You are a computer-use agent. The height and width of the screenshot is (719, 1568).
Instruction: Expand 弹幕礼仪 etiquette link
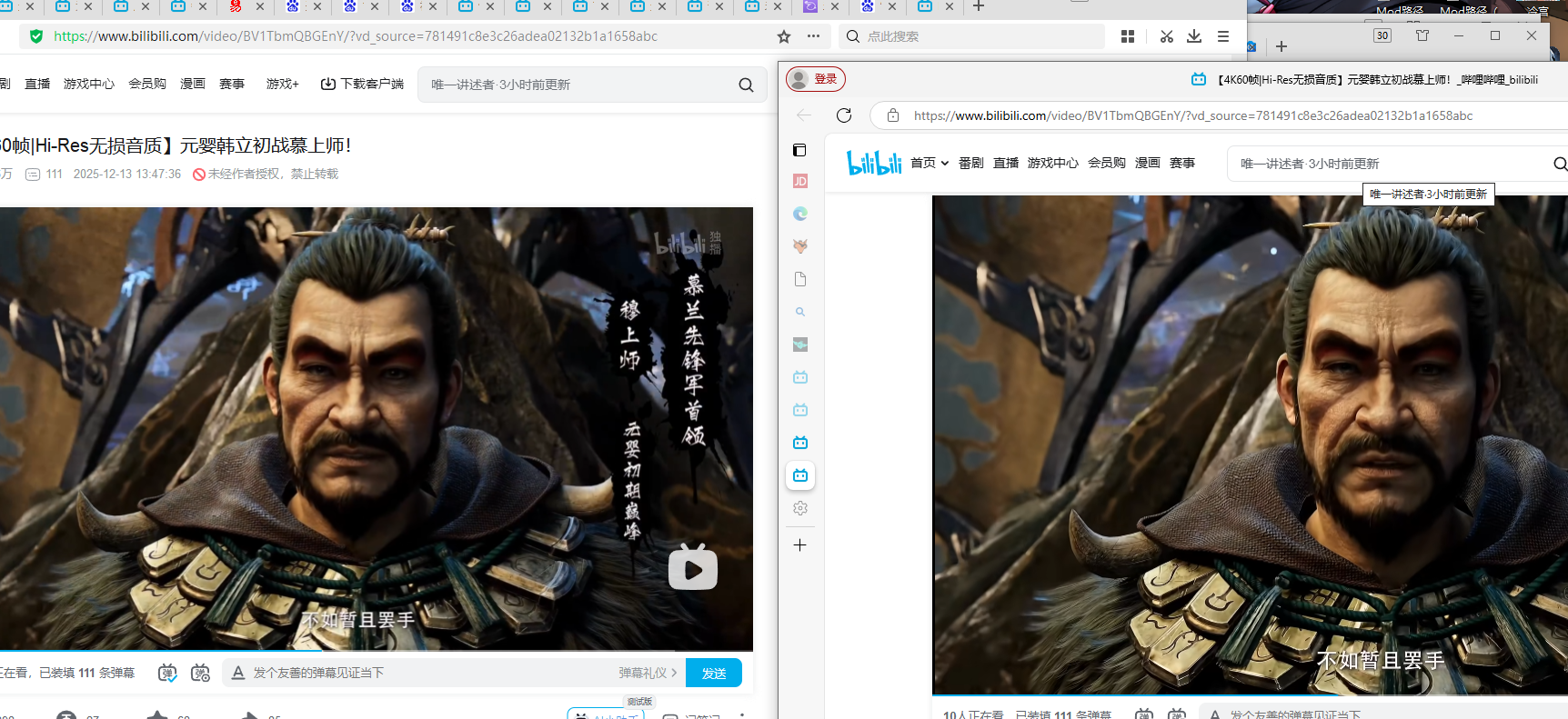(648, 673)
